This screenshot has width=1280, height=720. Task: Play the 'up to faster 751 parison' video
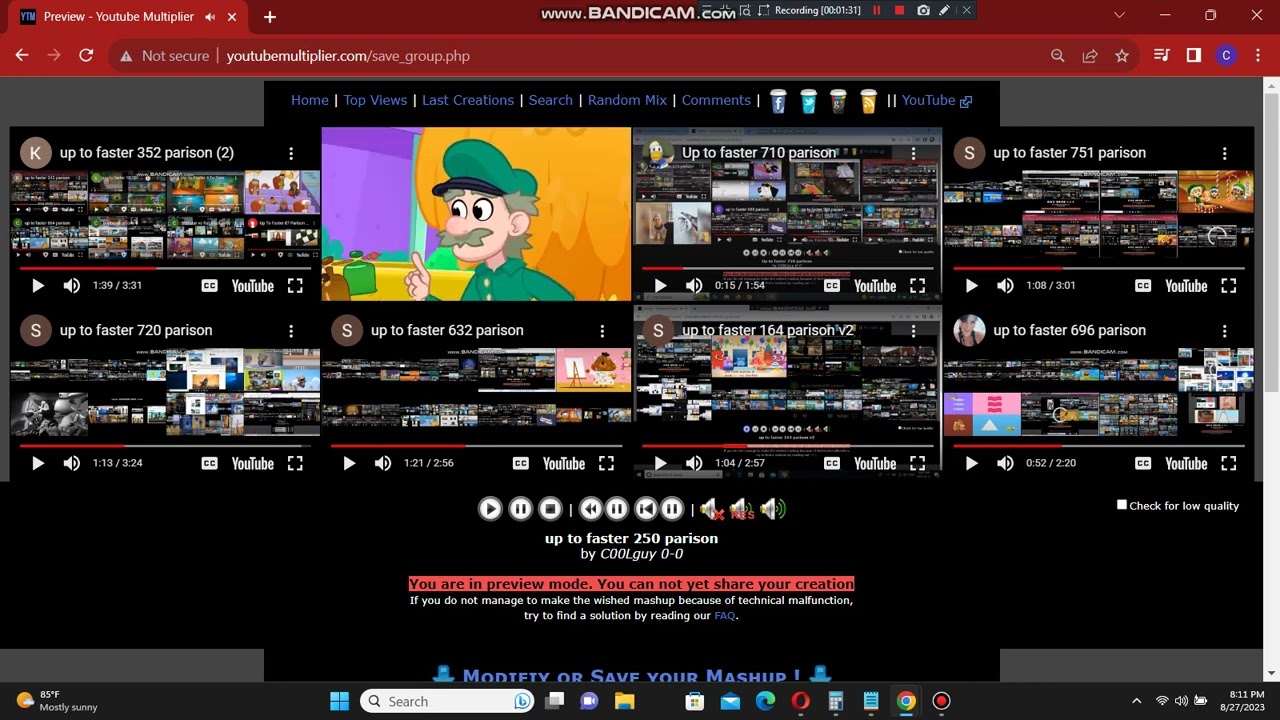(971, 286)
